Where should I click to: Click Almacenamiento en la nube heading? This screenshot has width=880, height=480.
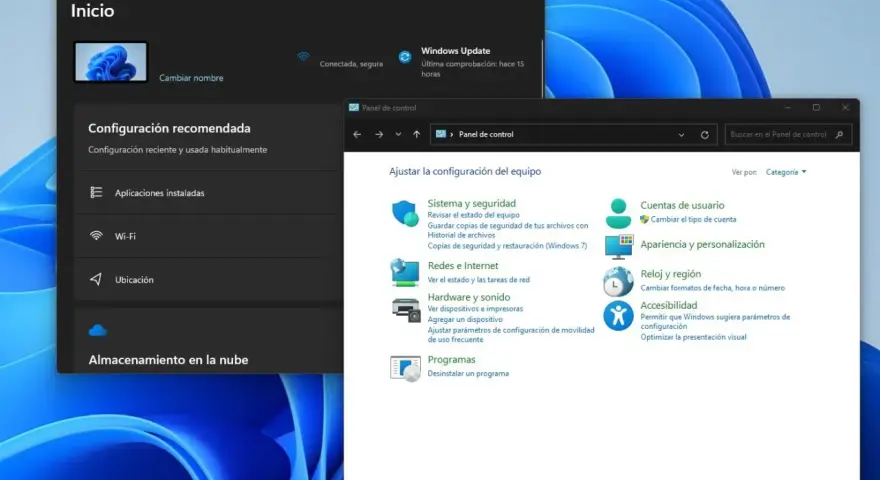pyautogui.click(x=168, y=360)
